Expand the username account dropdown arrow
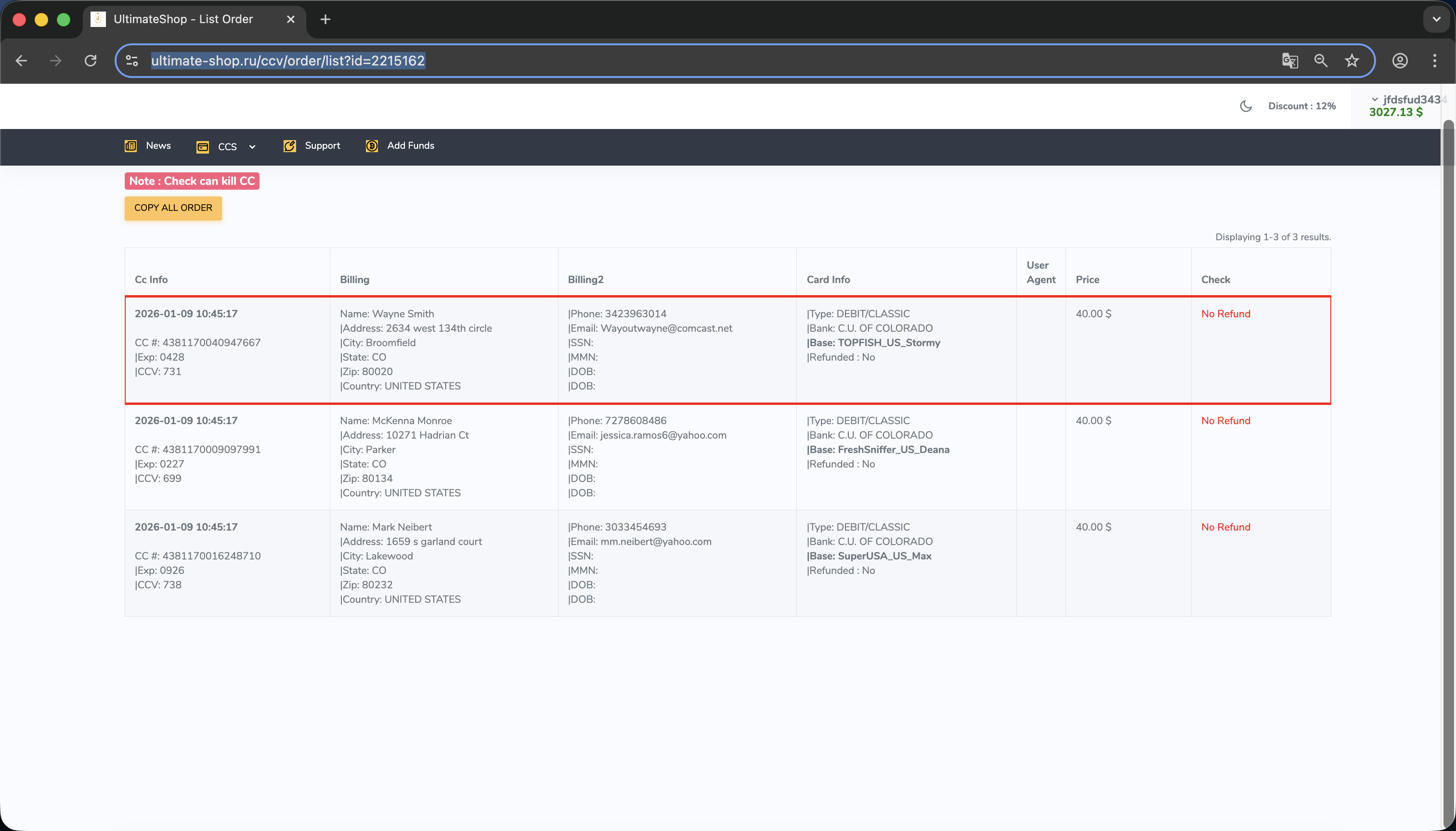The width and height of the screenshot is (1456, 831). (x=1374, y=99)
